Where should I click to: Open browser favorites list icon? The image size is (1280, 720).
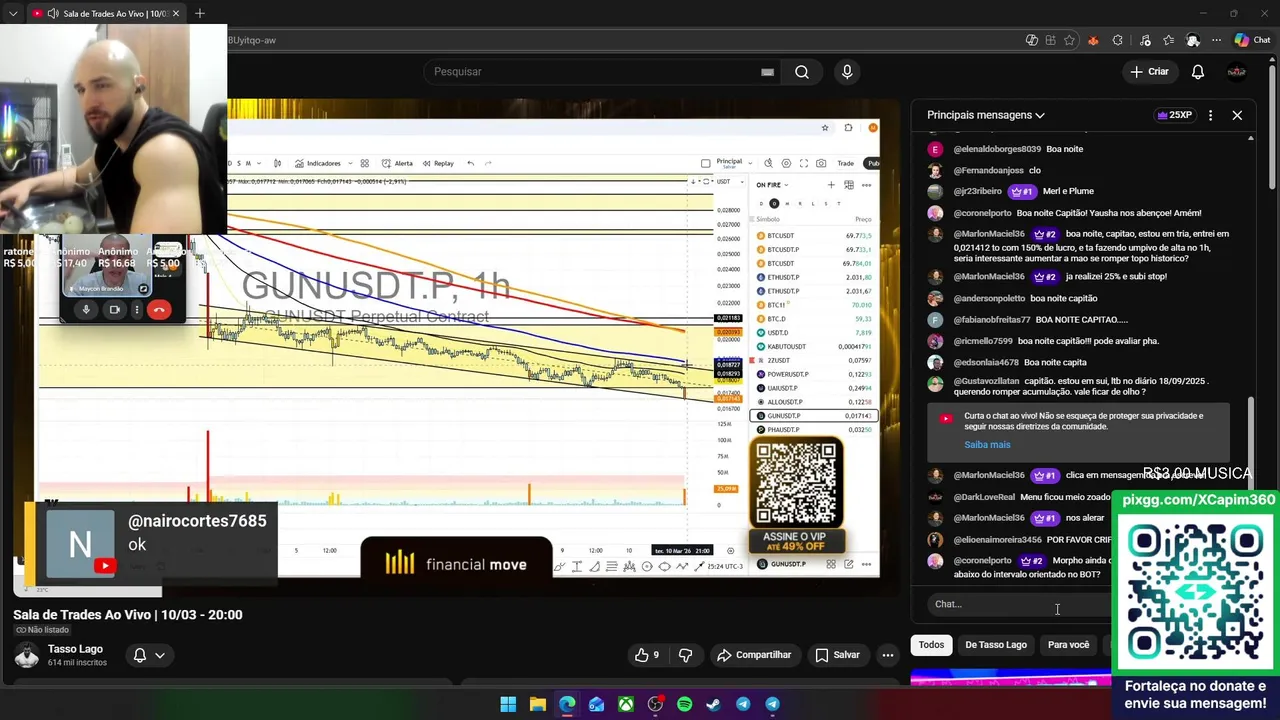pyautogui.click(x=1168, y=40)
